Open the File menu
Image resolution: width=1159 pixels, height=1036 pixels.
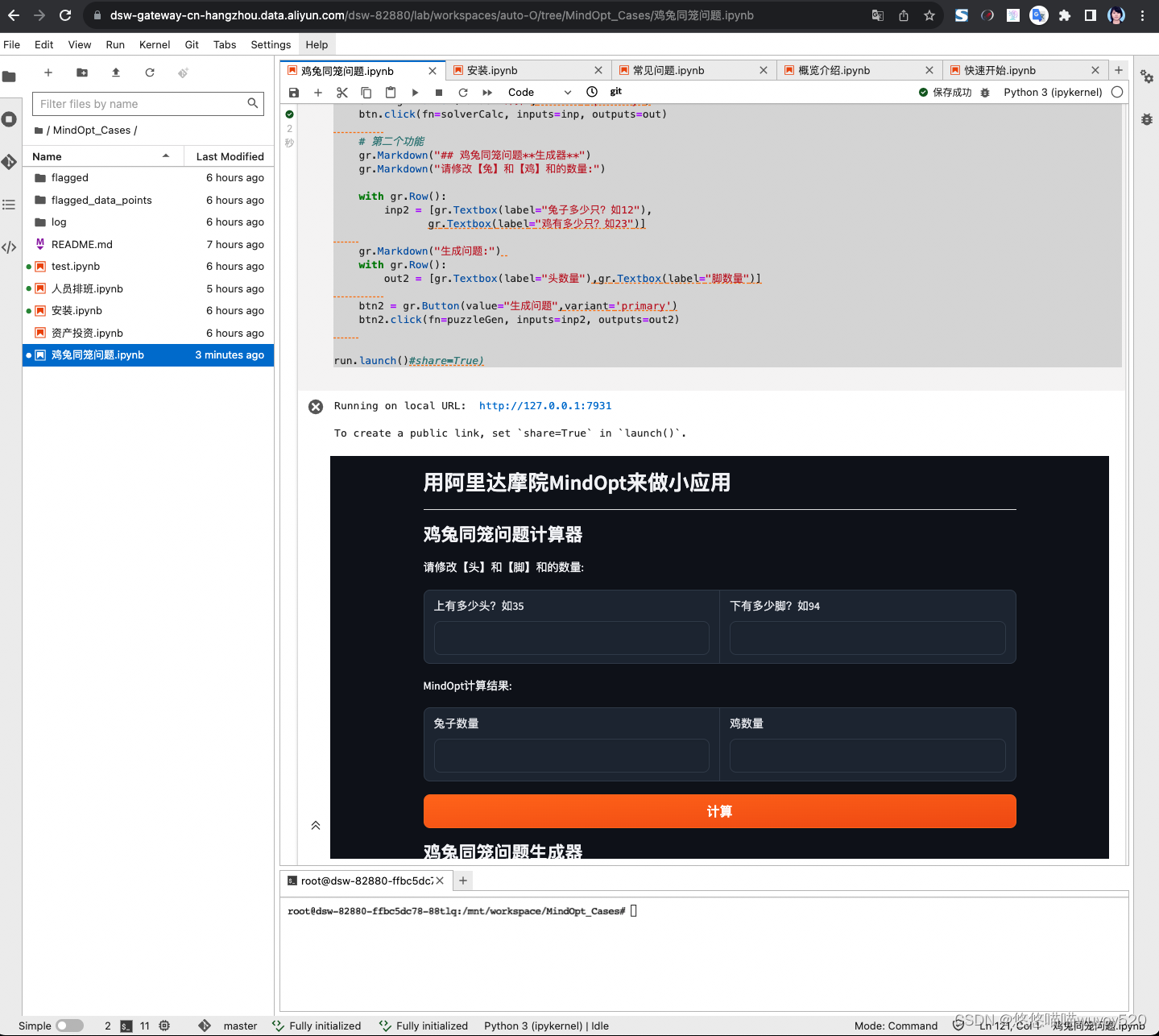[x=12, y=44]
